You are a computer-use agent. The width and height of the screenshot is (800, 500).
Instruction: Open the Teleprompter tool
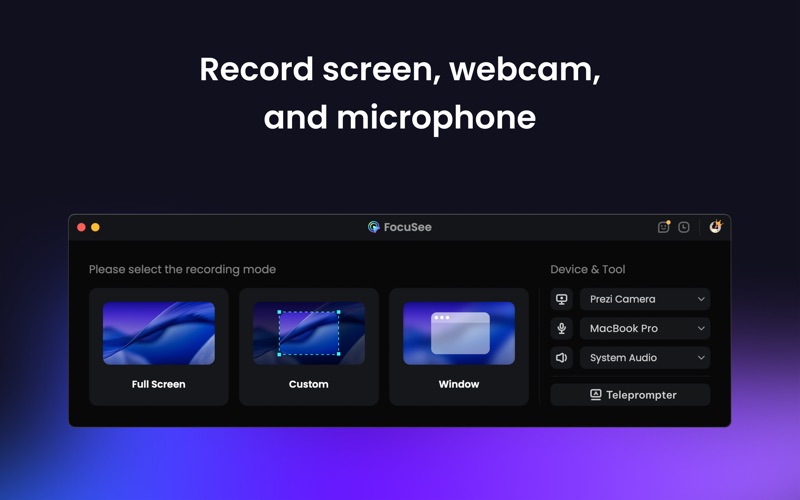631,395
